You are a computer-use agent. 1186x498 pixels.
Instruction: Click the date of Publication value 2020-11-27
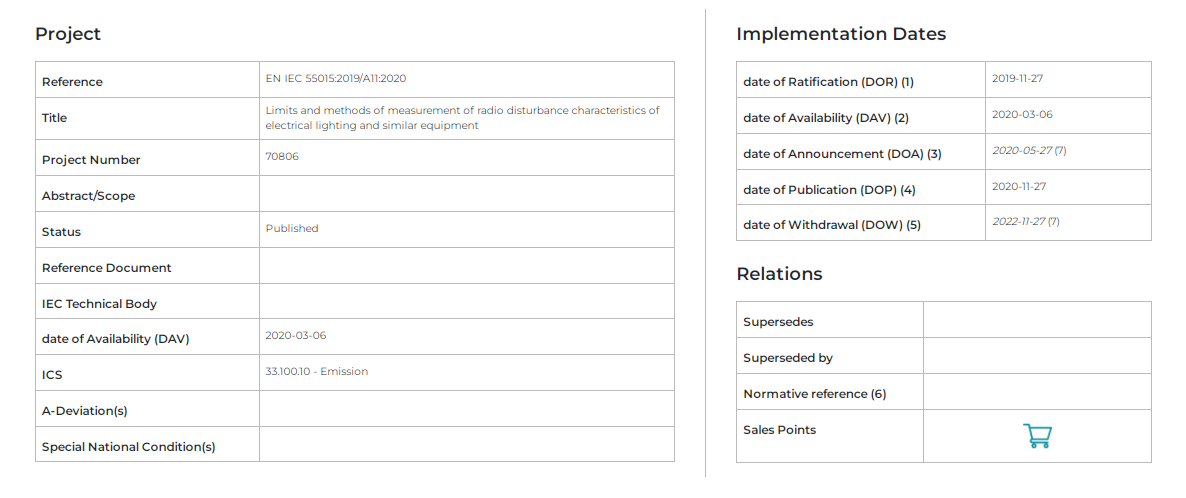tap(1019, 186)
